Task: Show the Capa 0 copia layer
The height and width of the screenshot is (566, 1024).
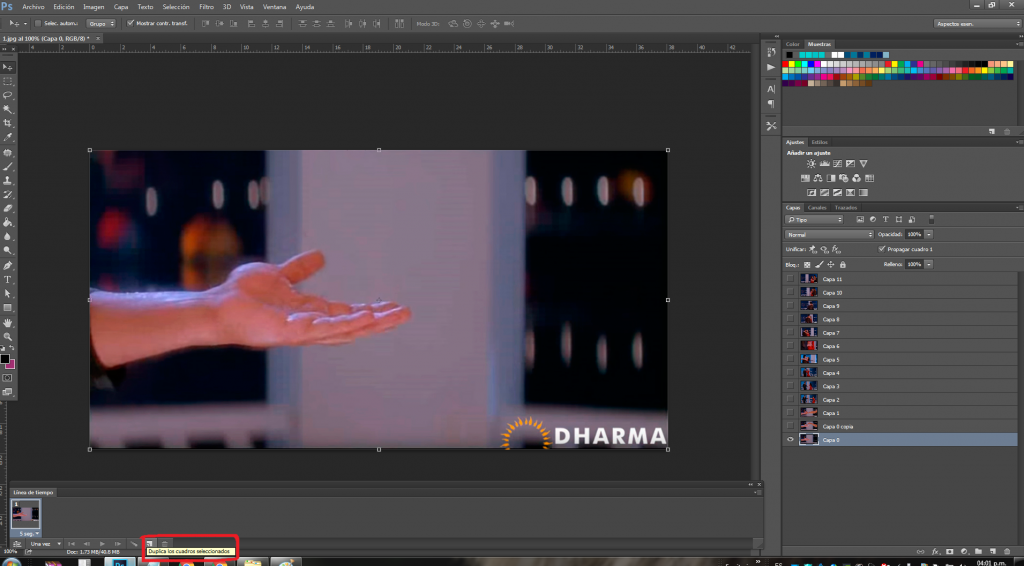Action: [790, 426]
